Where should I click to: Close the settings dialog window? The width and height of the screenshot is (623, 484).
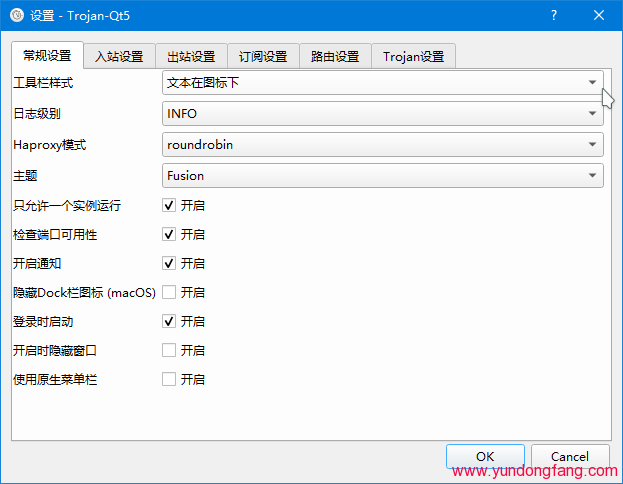point(599,15)
